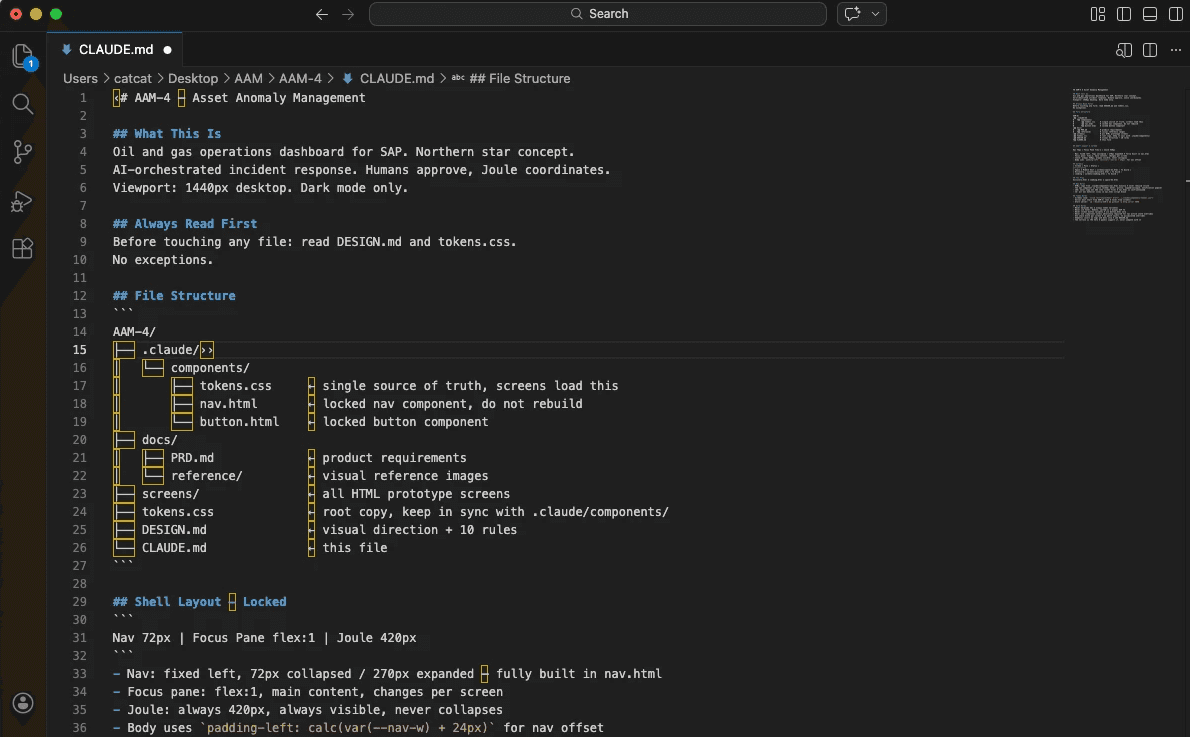Select AAM folder in the breadcrumb
1190x737 pixels.
(x=248, y=78)
